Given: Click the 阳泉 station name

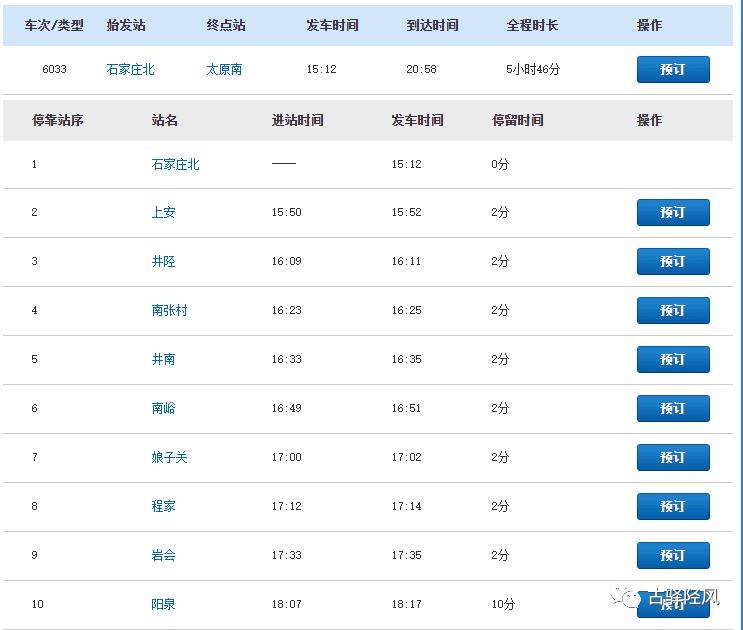Looking at the screenshot, I should (163, 605).
